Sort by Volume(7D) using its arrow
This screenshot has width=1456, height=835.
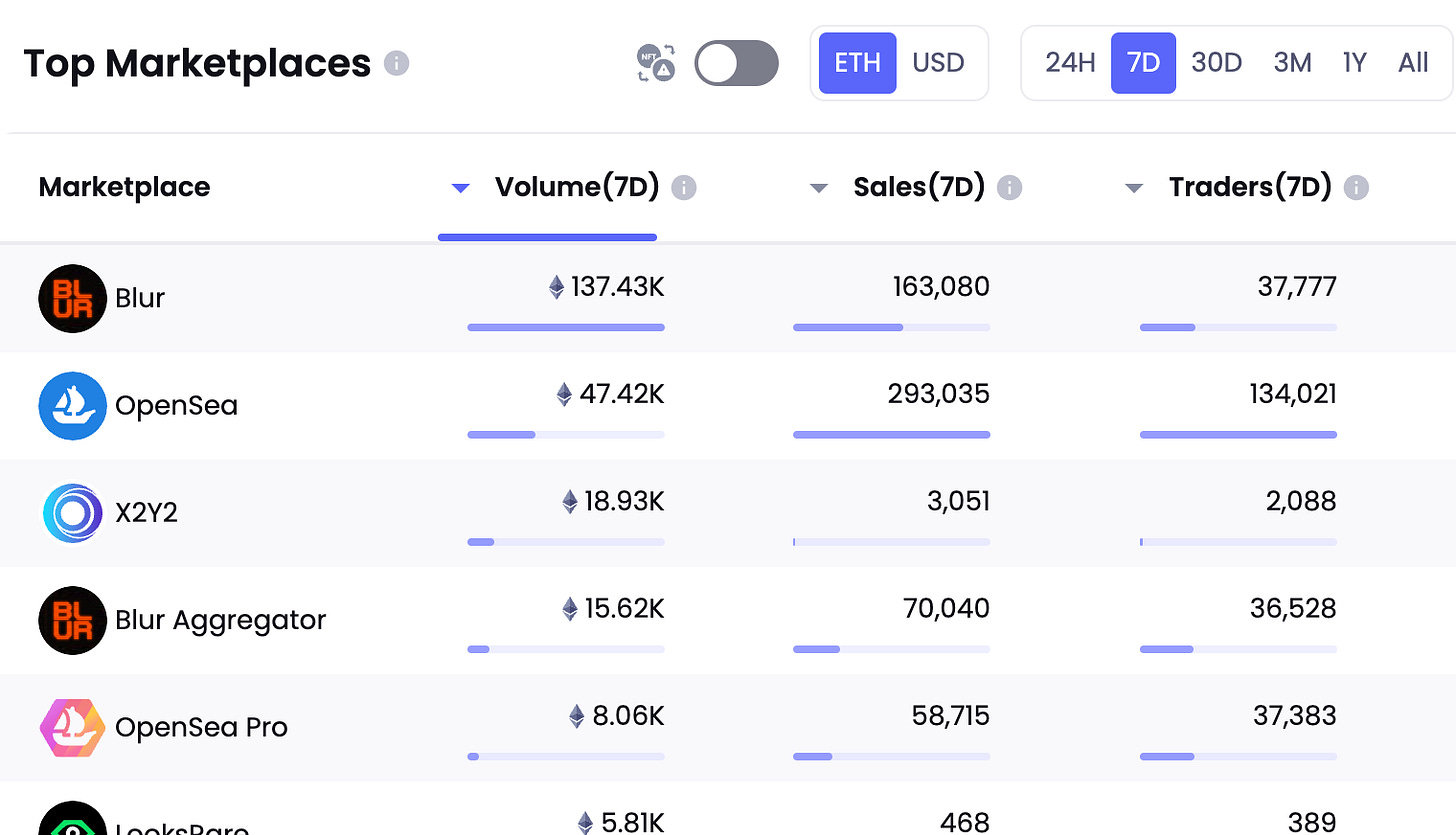pyautogui.click(x=460, y=188)
